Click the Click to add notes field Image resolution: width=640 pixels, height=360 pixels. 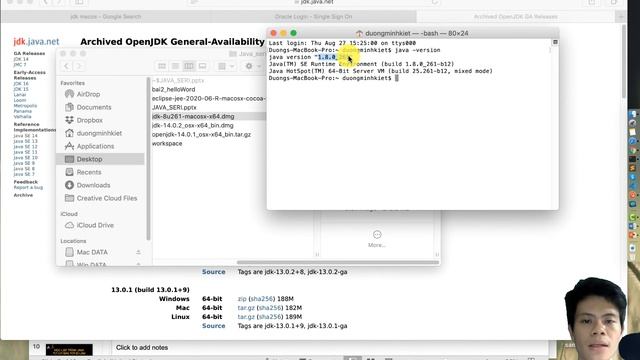(x=142, y=348)
